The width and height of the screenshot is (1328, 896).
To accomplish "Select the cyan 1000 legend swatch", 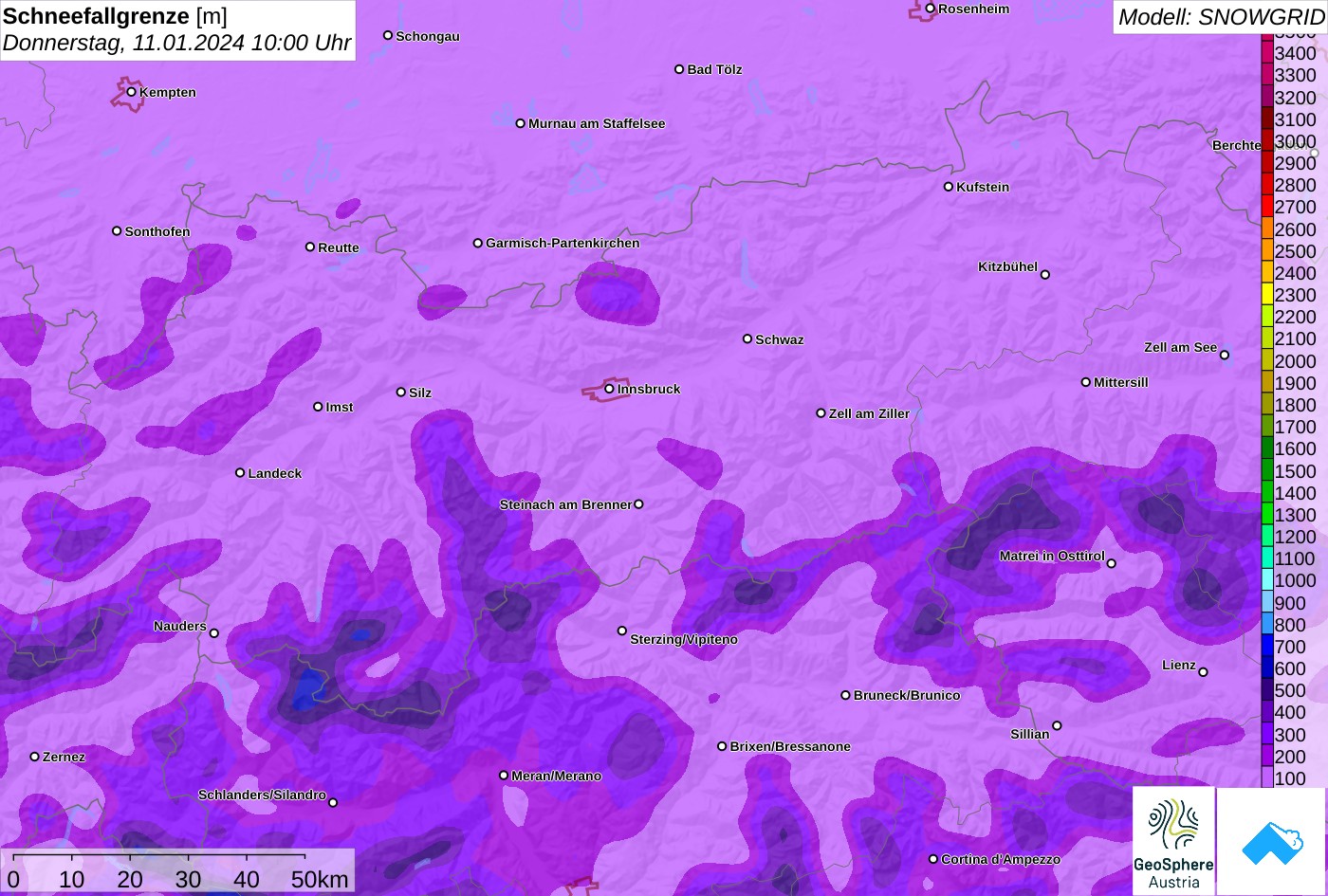I will [x=1267, y=580].
